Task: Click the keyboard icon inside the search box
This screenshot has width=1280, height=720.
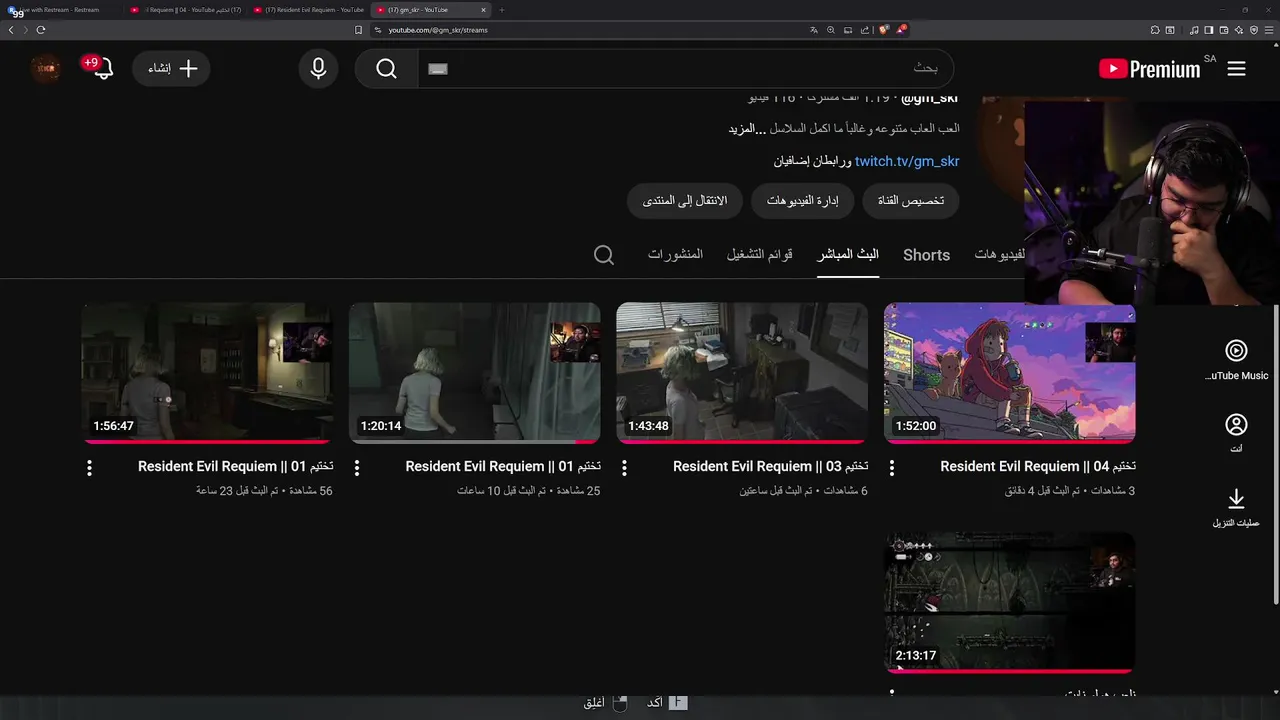Action: [438, 69]
